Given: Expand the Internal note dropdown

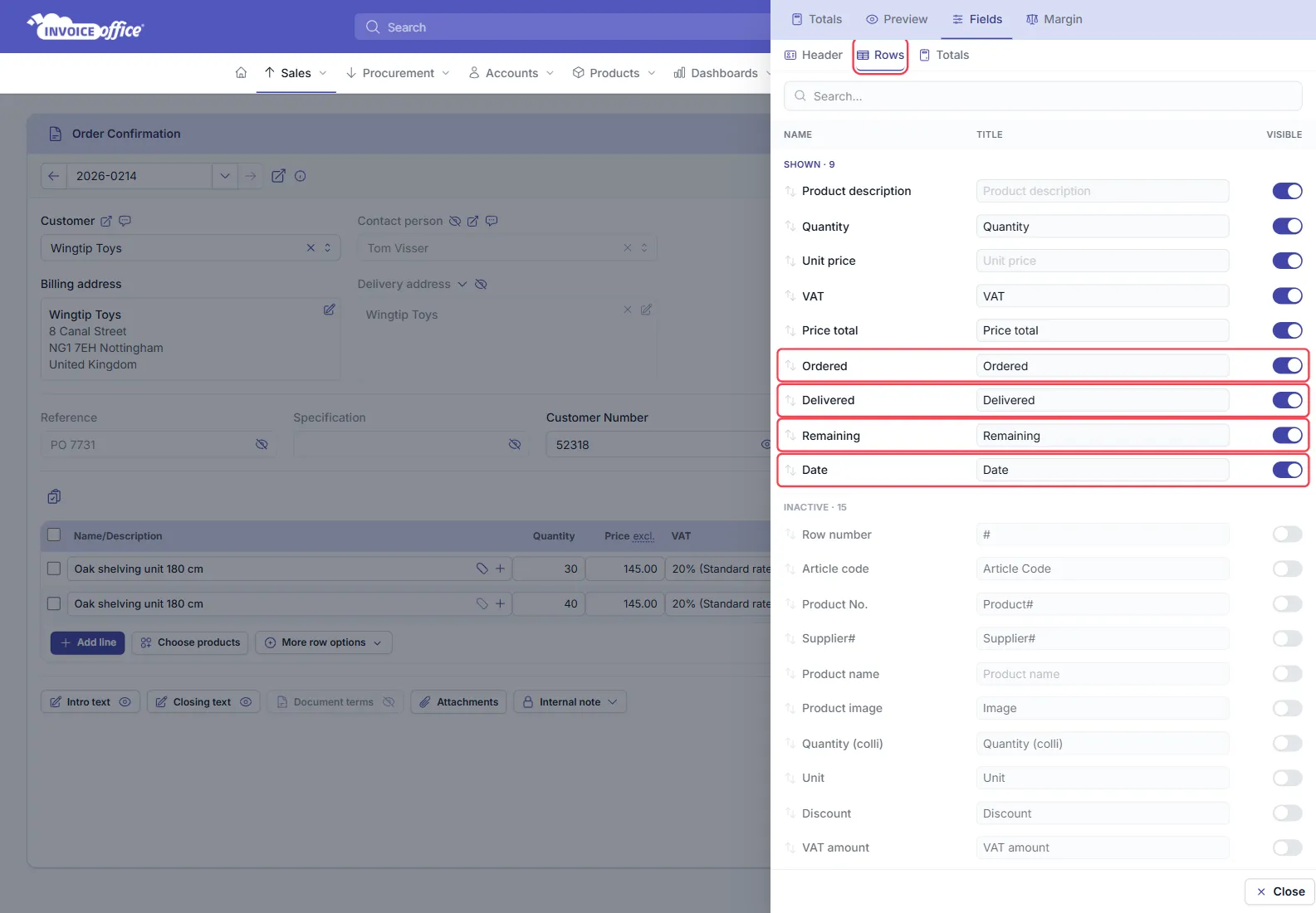Looking at the screenshot, I should point(570,702).
